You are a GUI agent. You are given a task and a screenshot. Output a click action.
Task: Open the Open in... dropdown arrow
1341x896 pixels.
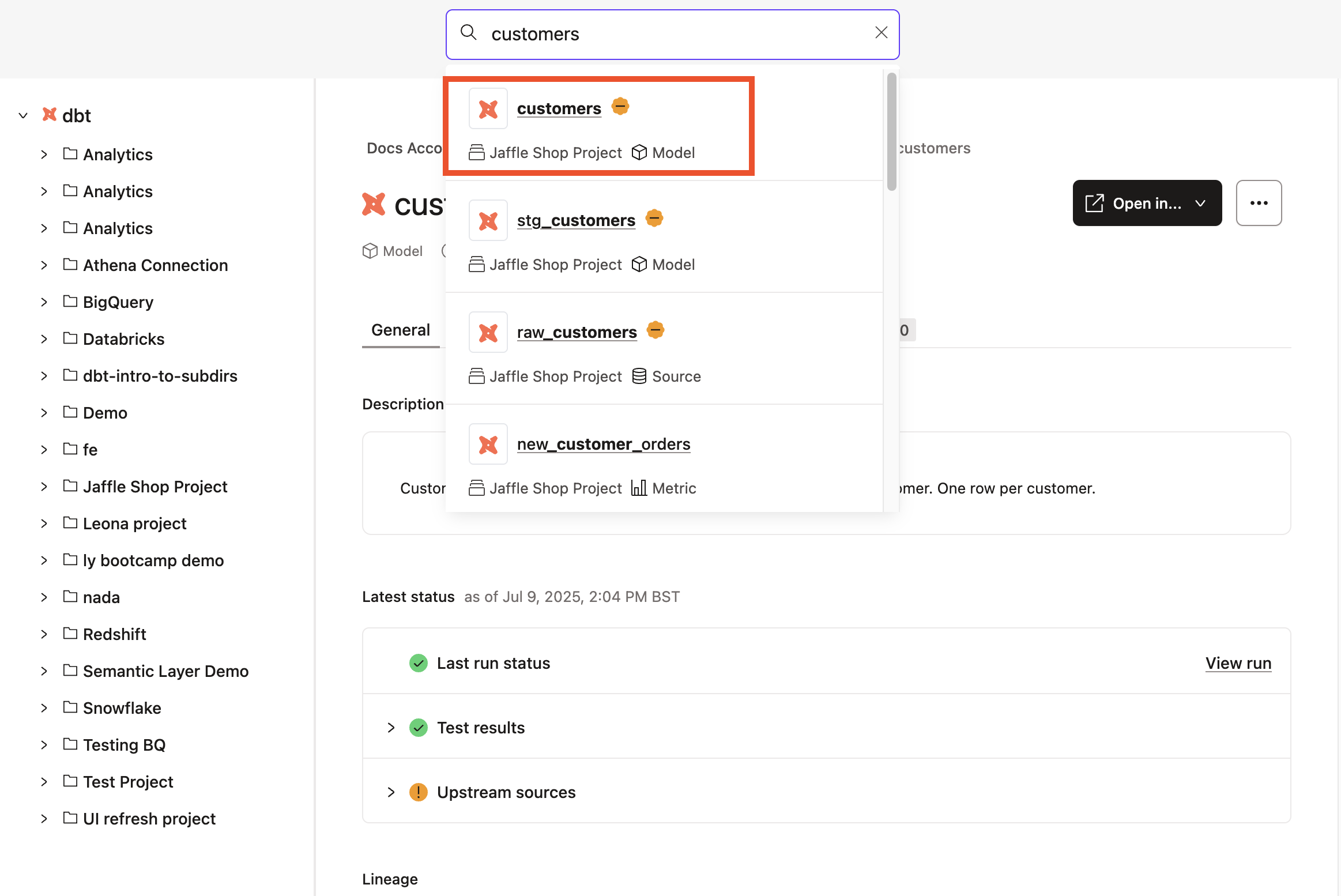1200,203
